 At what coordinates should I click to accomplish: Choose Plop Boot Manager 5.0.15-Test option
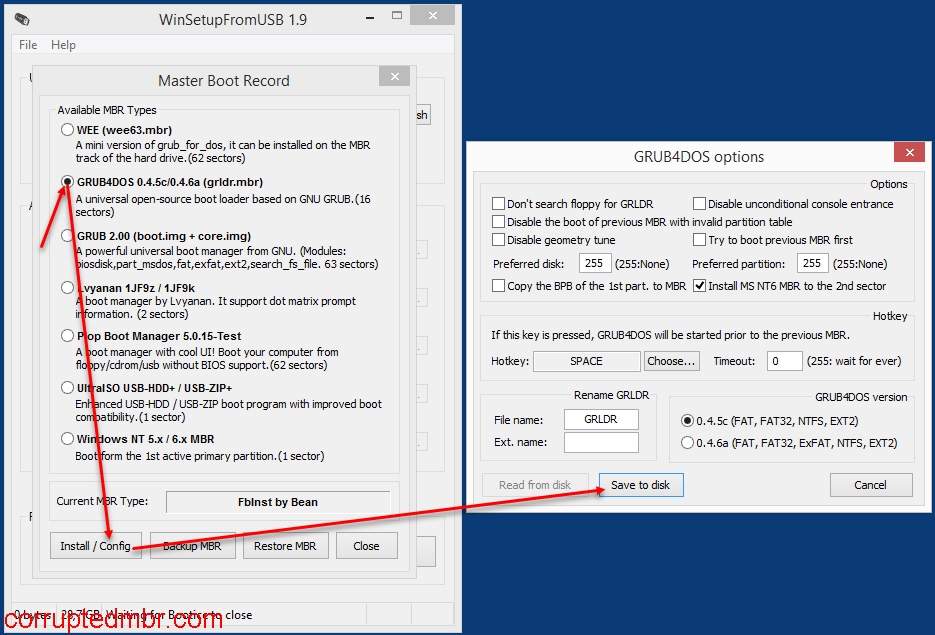67,336
